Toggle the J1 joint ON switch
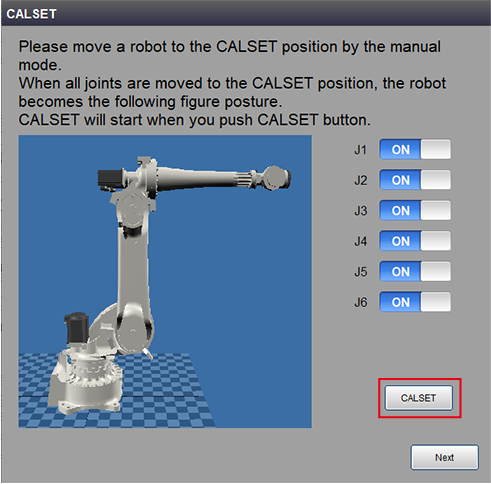Screen dimensions: 491x484 pos(415,150)
